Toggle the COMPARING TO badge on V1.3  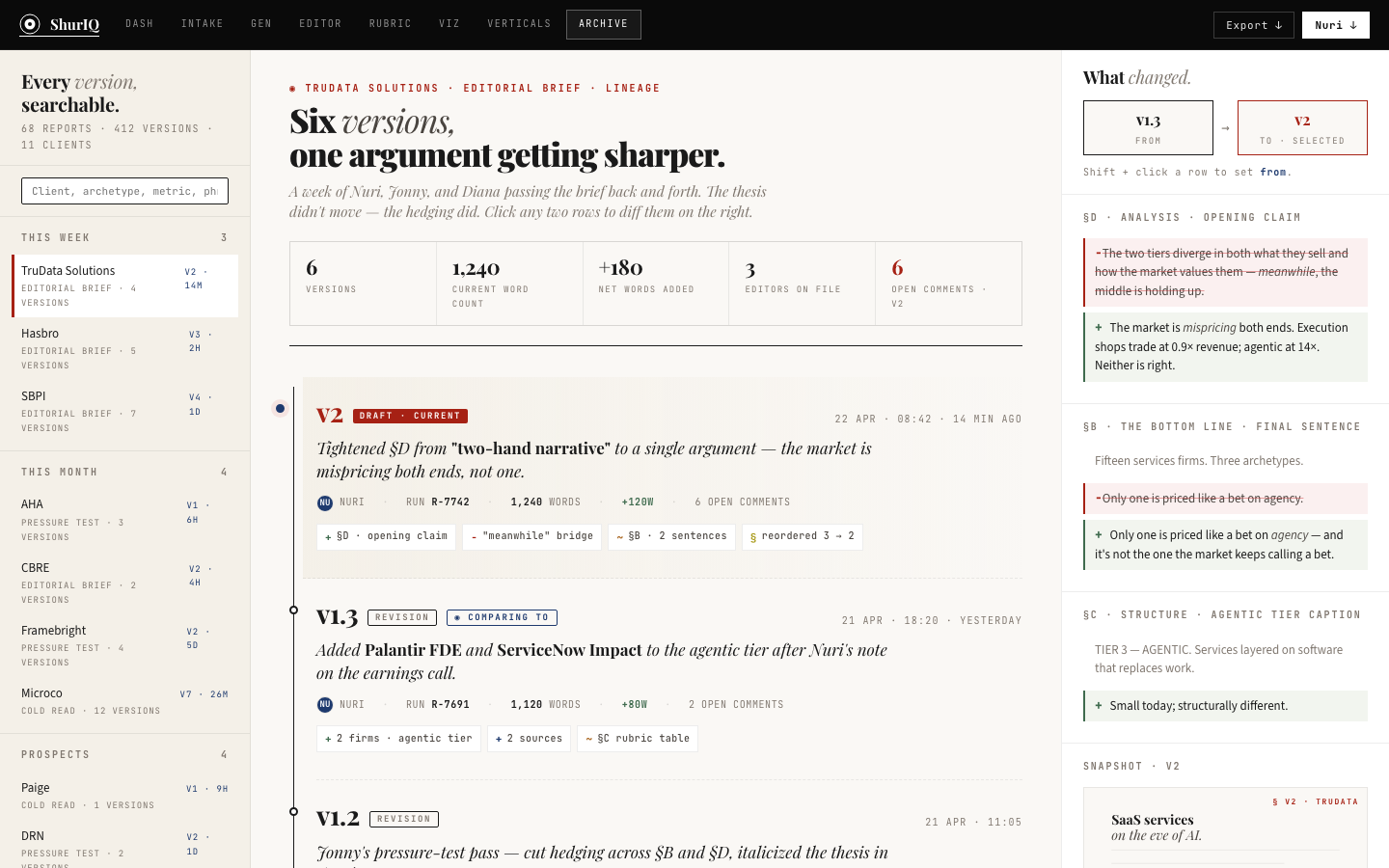[x=501, y=617]
